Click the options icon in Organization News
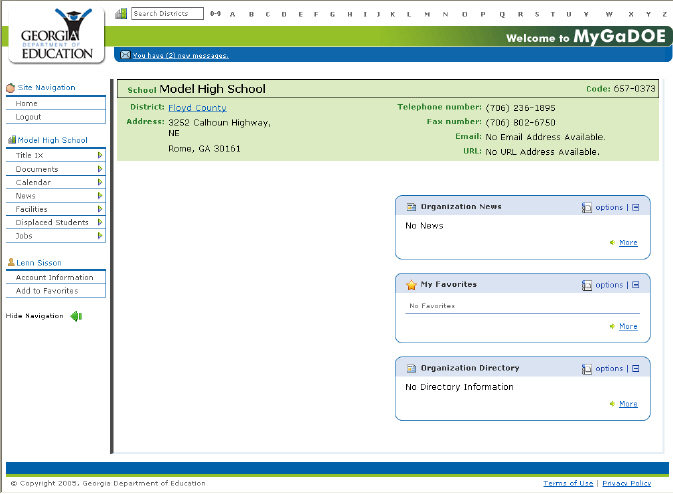The width and height of the screenshot is (673, 494). tap(586, 208)
